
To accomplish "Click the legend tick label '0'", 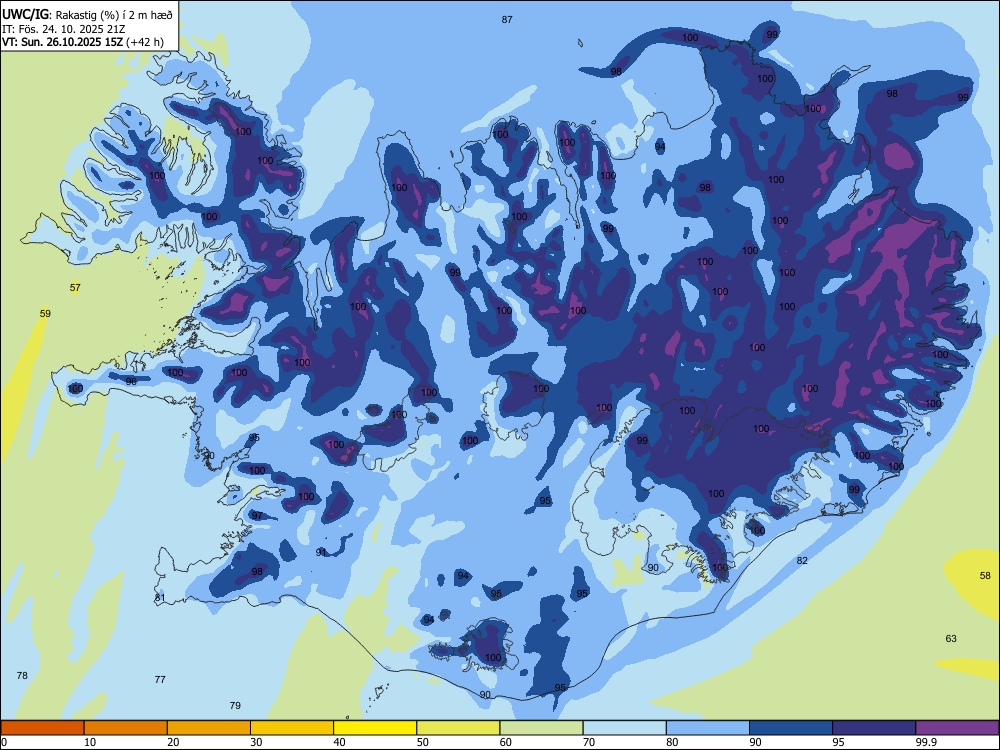I will pyautogui.click(x=4, y=742).
